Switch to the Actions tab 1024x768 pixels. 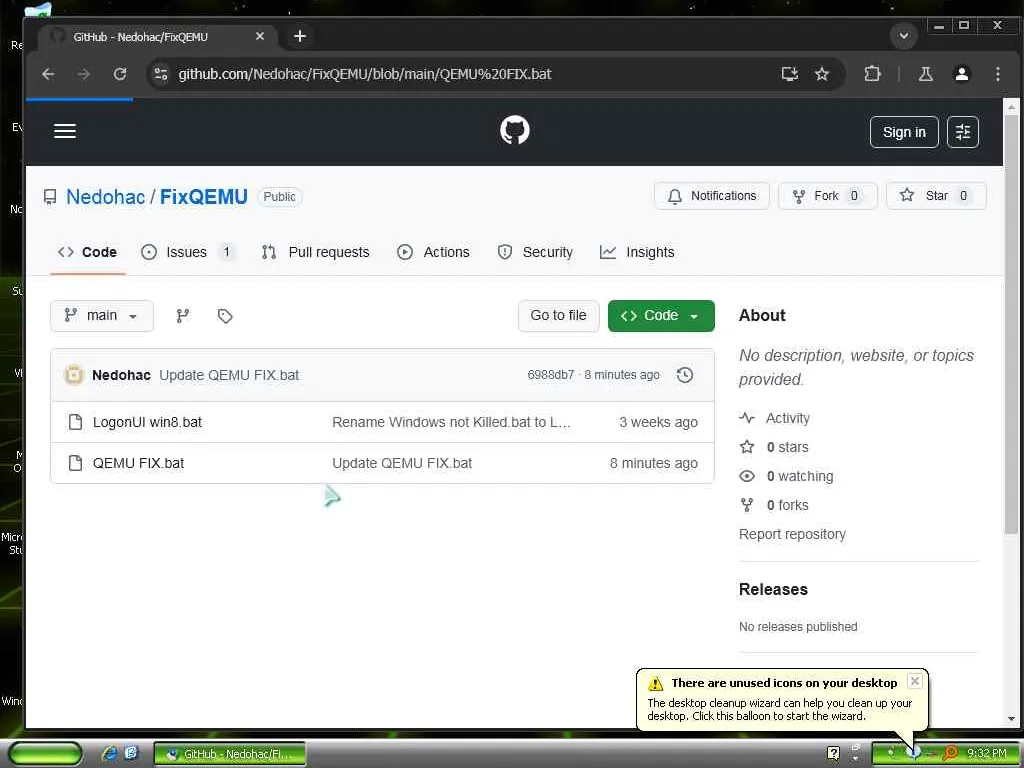pos(433,252)
